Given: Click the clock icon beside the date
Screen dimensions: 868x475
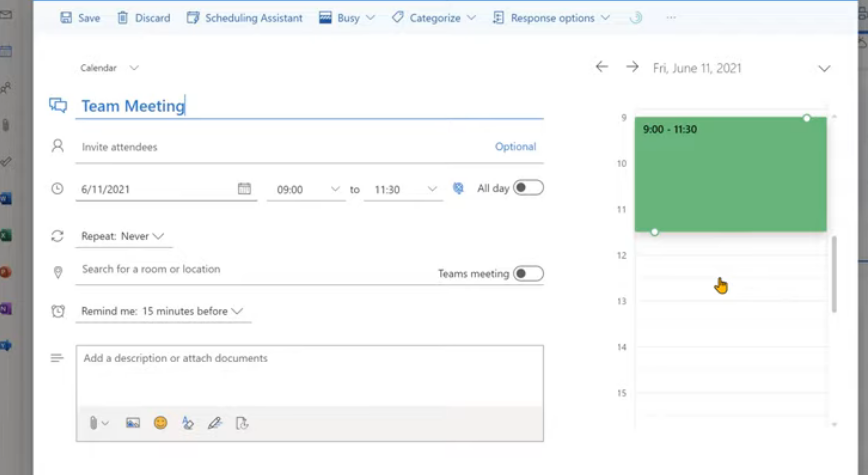Looking at the screenshot, I should tap(57, 188).
